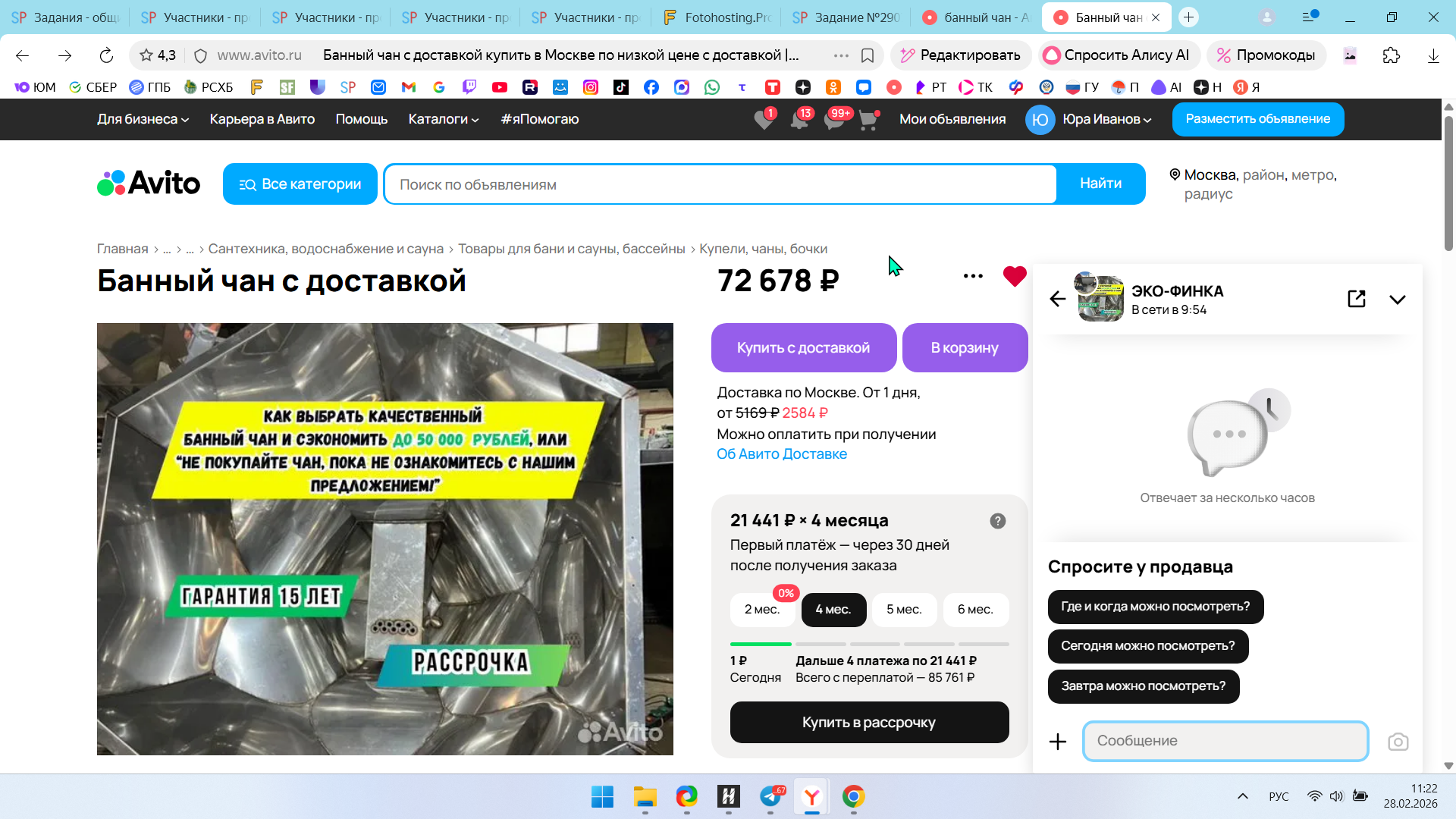Select the 6 мес. installment option
Screen dimensions: 1456x819
975,610
